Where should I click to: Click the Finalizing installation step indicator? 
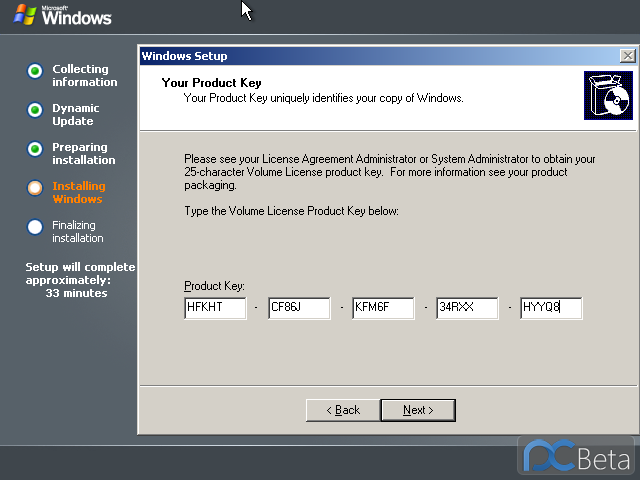[x=35, y=227]
